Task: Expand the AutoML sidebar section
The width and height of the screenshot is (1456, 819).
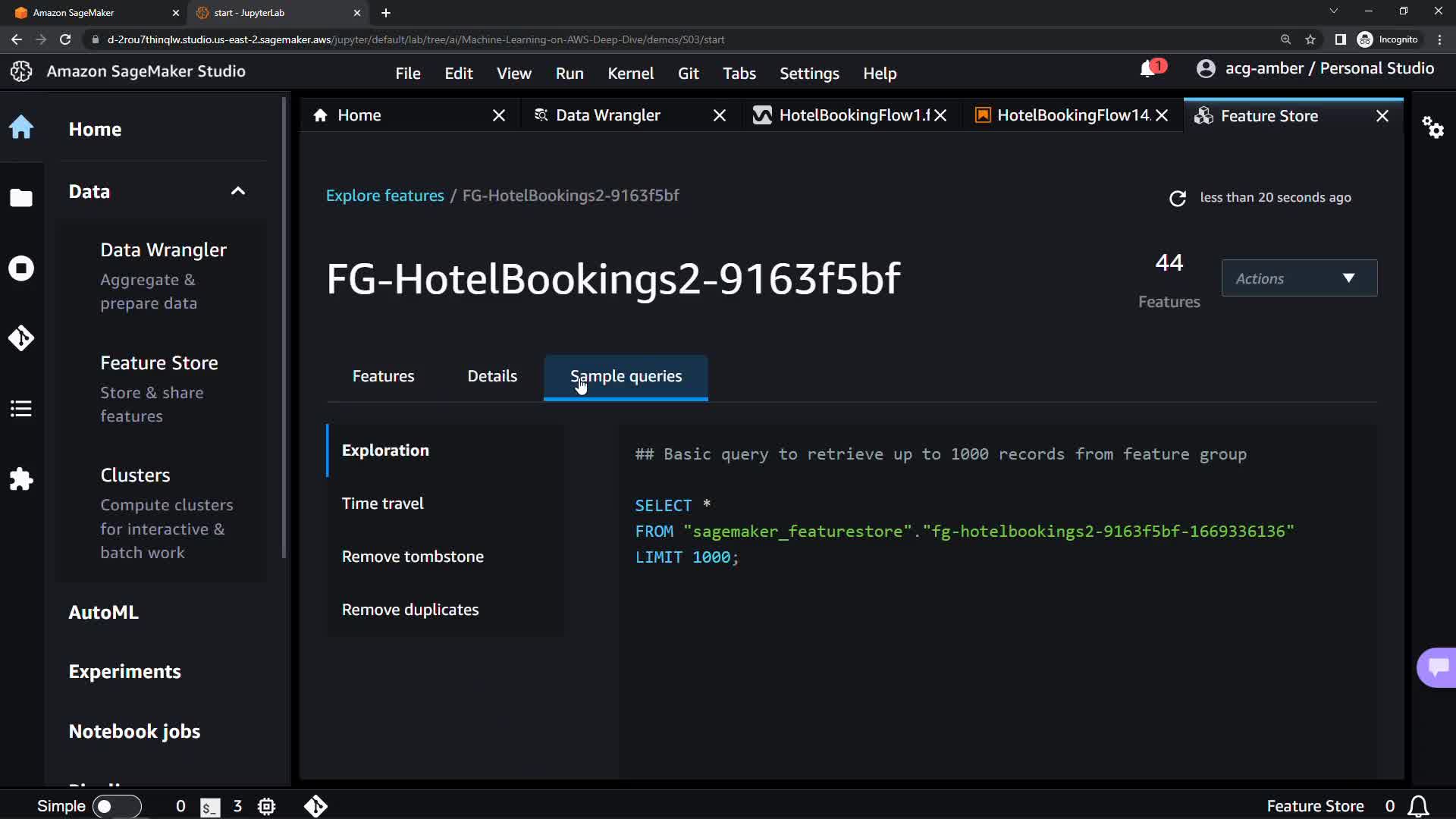Action: click(x=104, y=612)
